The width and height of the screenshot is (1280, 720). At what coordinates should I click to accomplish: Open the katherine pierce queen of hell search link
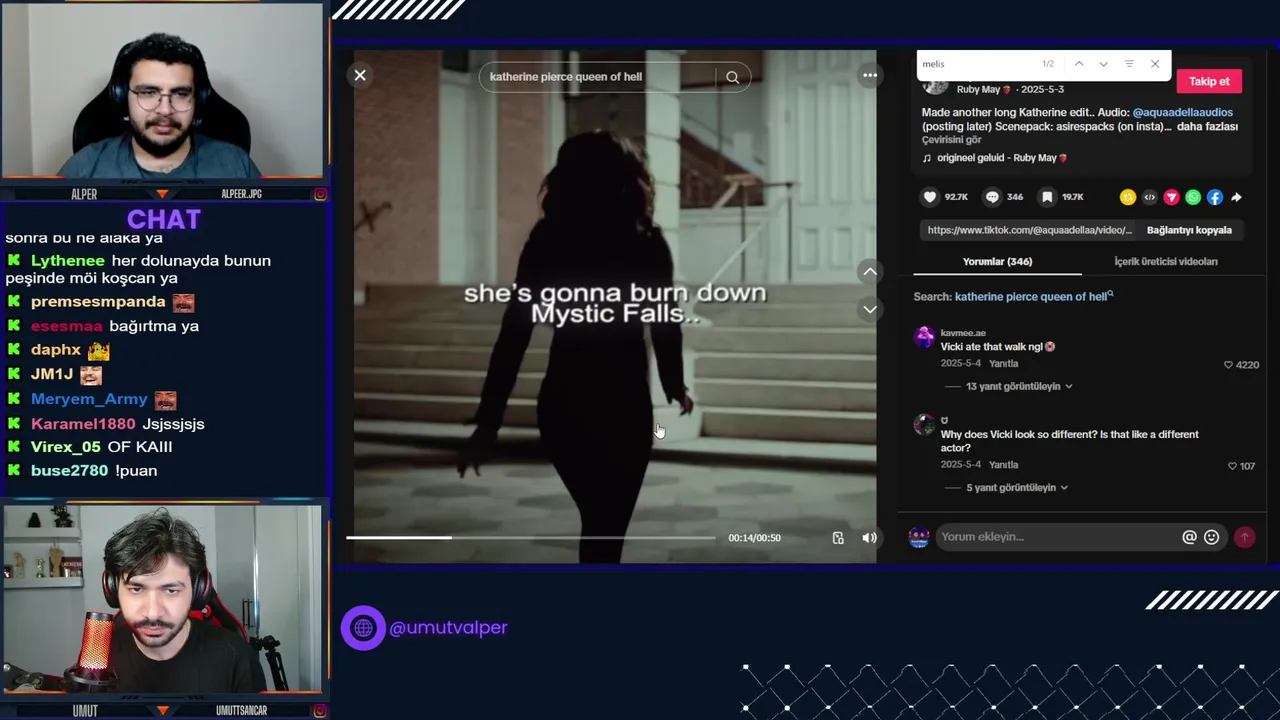point(1033,296)
